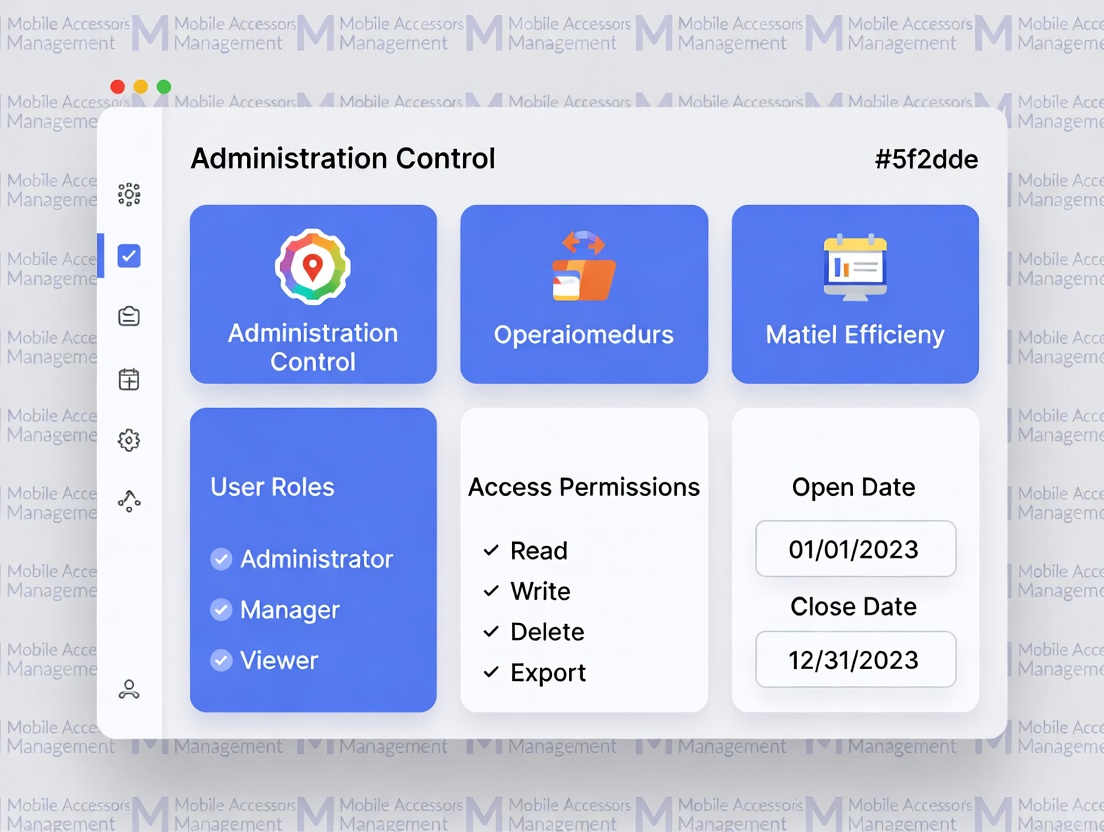Open the user profile icon in sidebar

point(129,689)
